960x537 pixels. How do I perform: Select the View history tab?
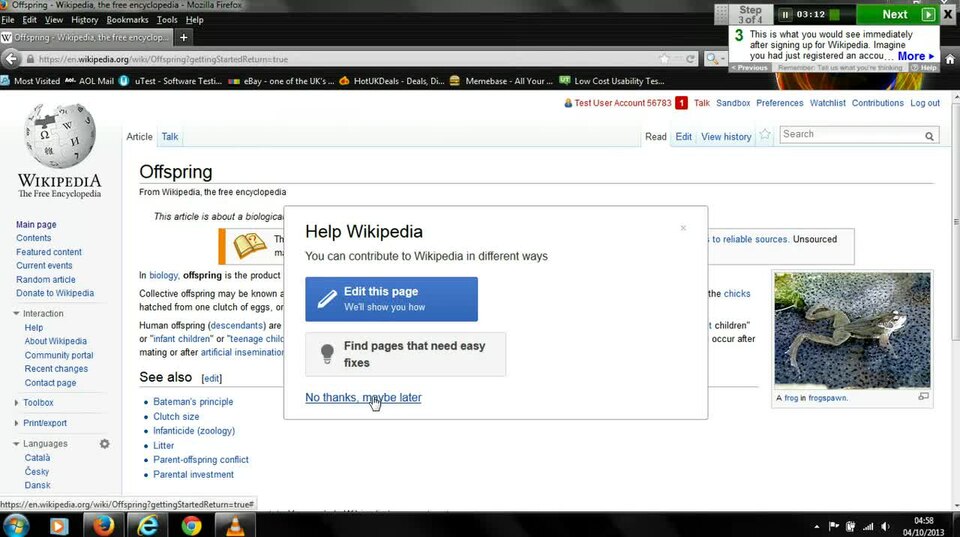[x=726, y=137]
